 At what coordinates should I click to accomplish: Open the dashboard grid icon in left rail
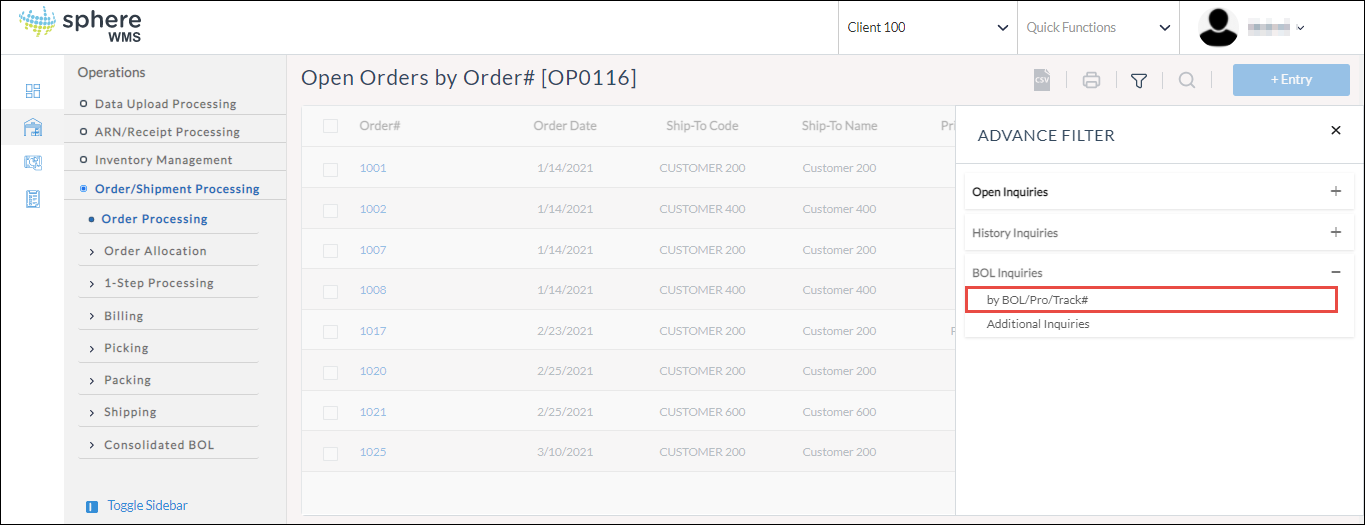click(x=33, y=91)
